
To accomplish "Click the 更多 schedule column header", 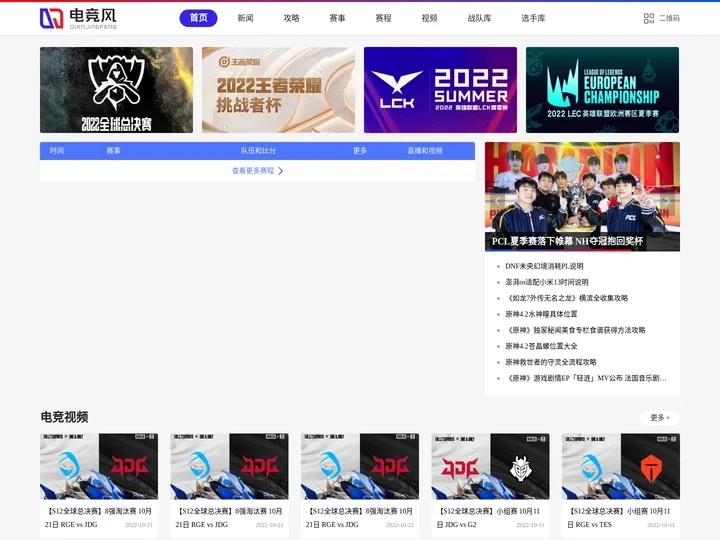I will pos(360,151).
